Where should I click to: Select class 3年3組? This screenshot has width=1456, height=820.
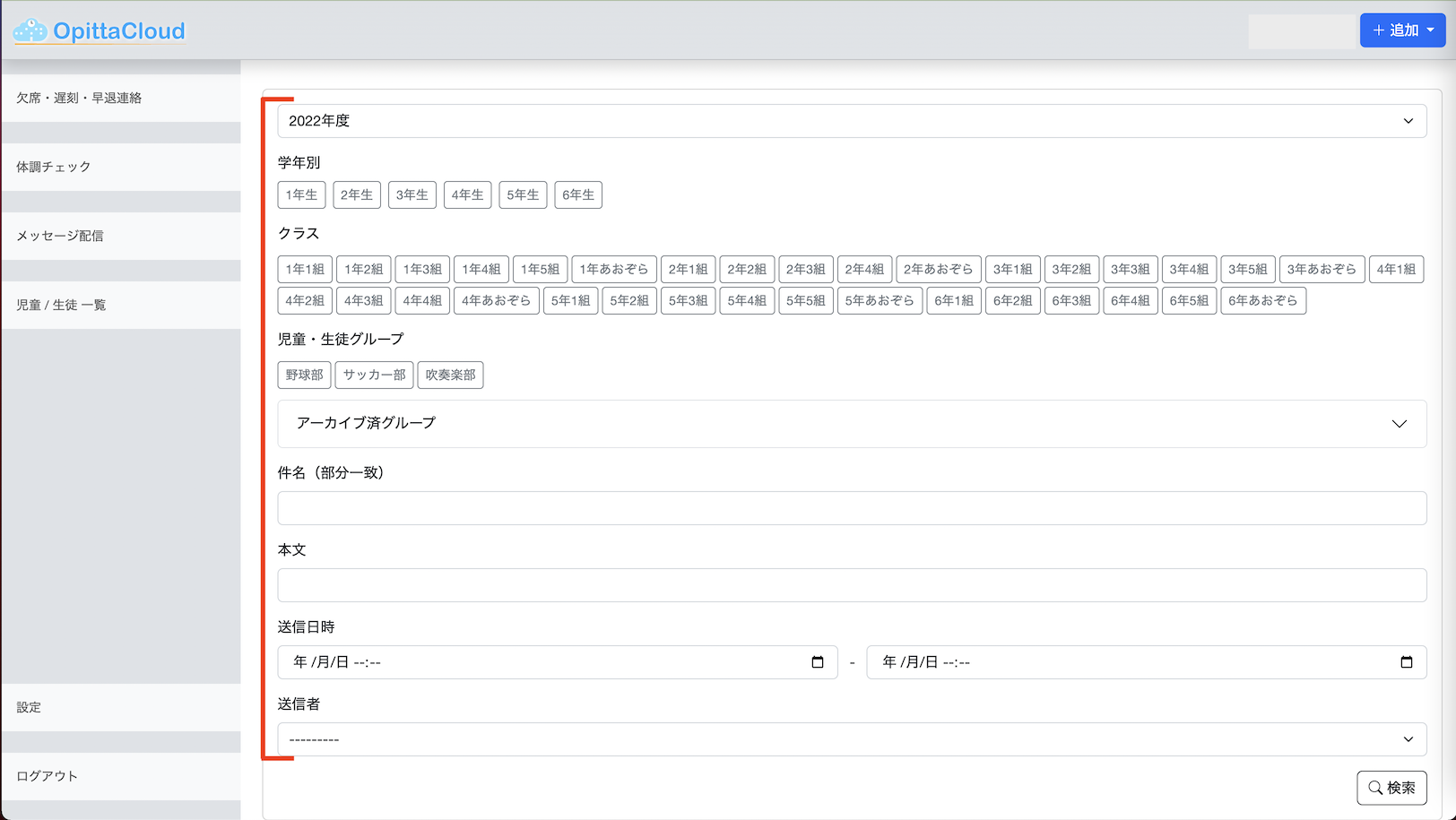pos(1131,269)
